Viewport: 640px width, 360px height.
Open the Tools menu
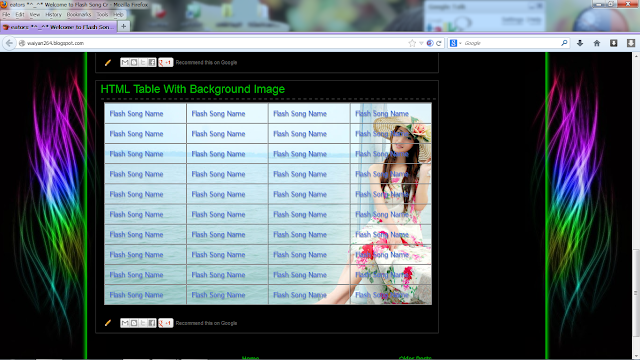point(102,14)
